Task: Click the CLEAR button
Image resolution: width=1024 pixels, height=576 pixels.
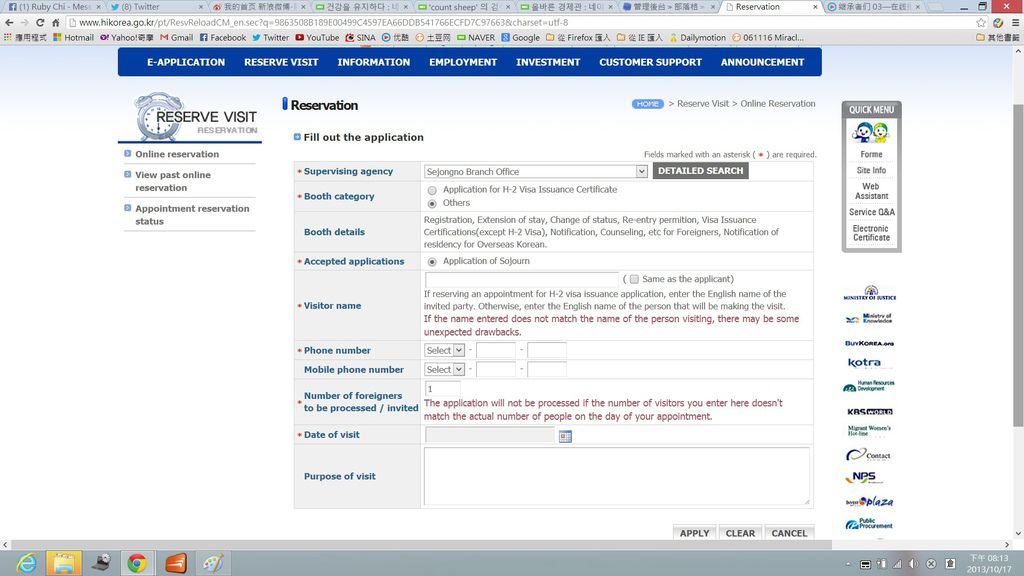Action: (x=740, y=533)
